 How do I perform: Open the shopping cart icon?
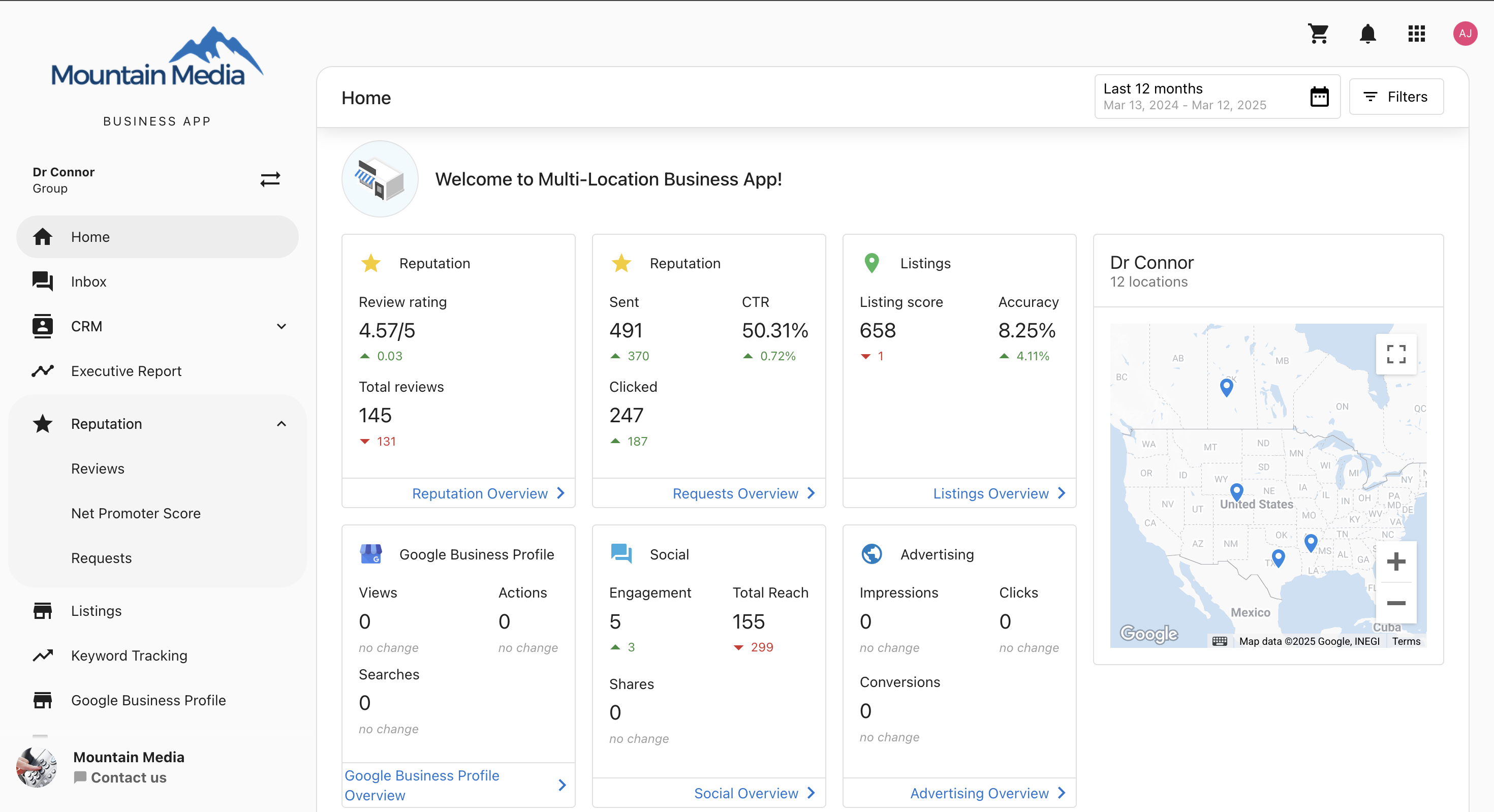click(x=1318, y=34)
